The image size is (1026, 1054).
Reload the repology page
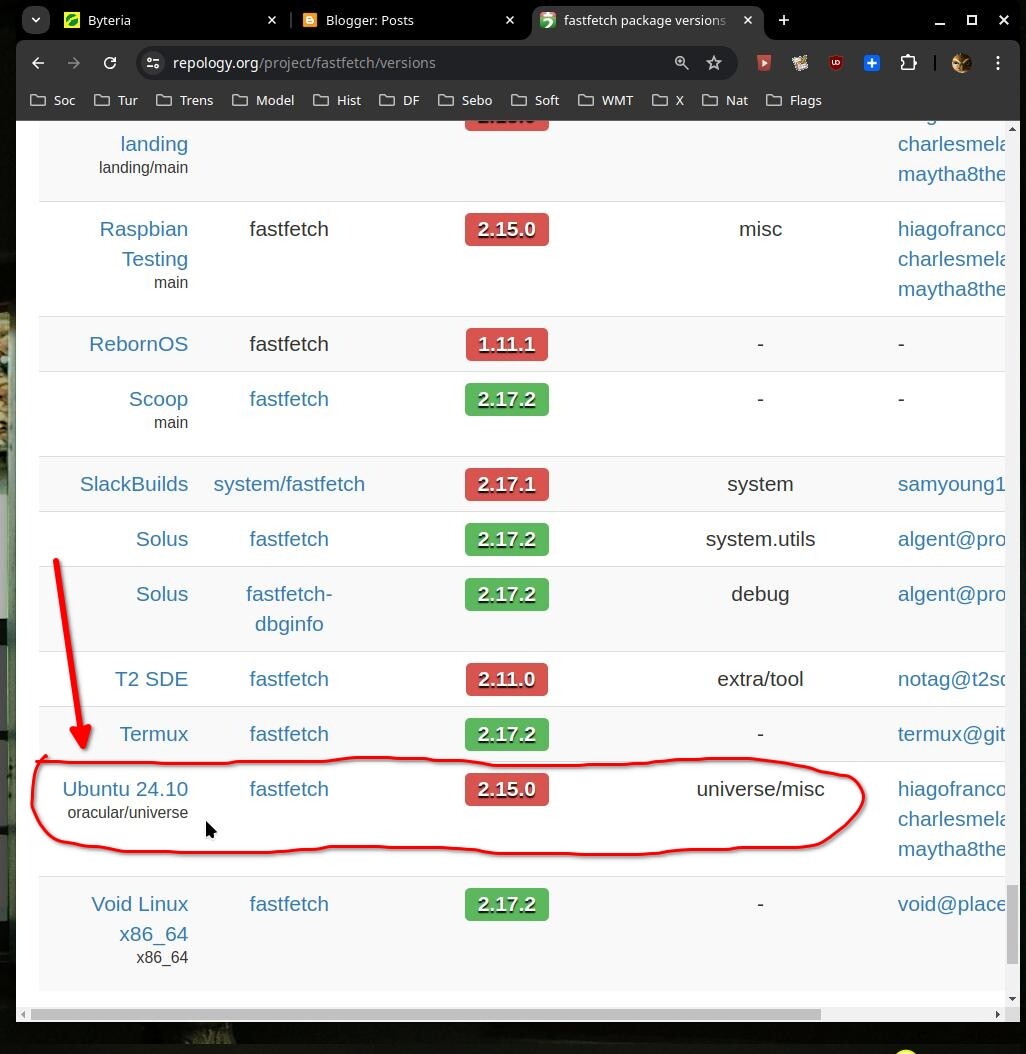(x=110, y=63)
